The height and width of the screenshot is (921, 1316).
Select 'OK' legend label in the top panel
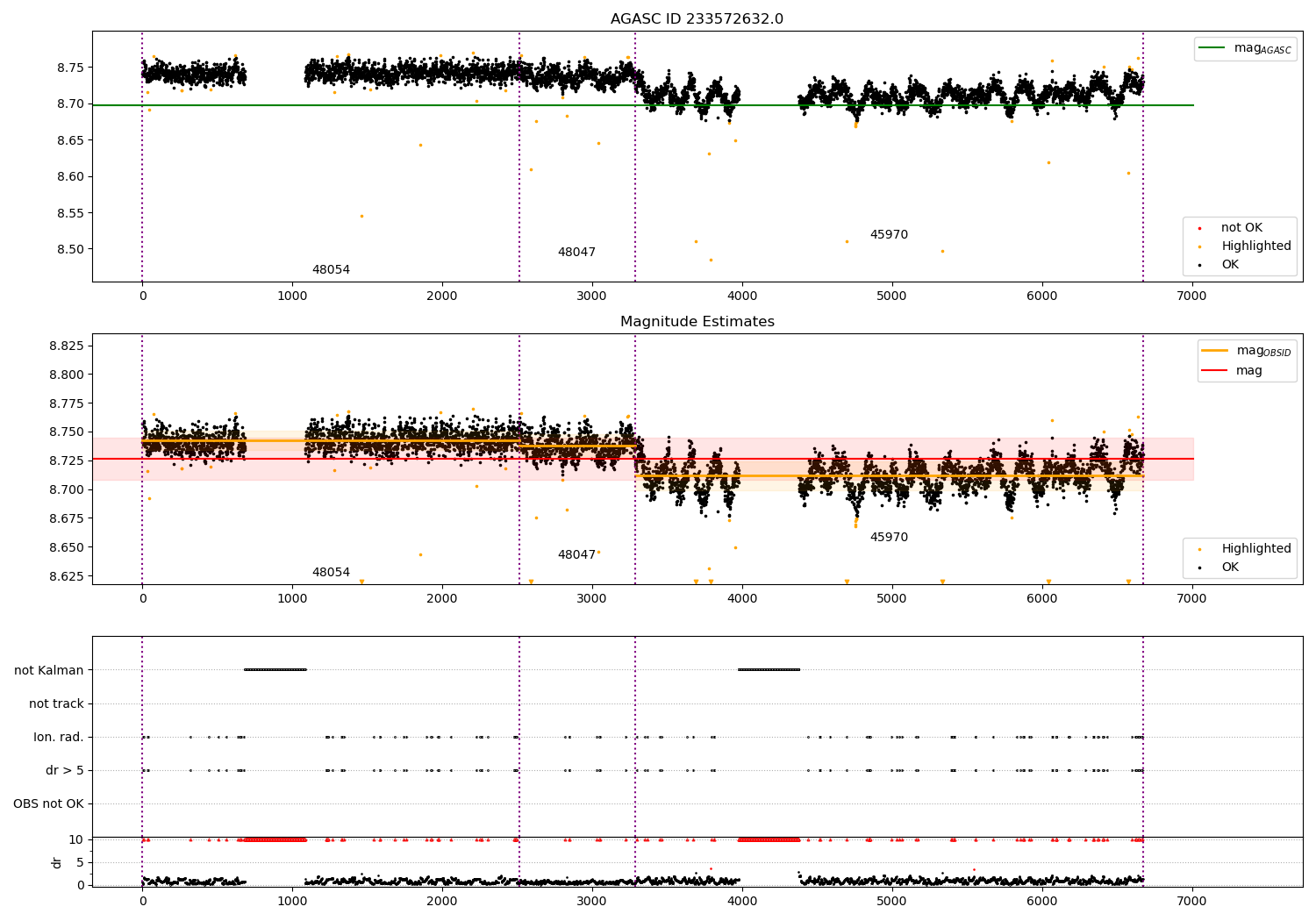pyautogui.click(x=1230, y=264)
